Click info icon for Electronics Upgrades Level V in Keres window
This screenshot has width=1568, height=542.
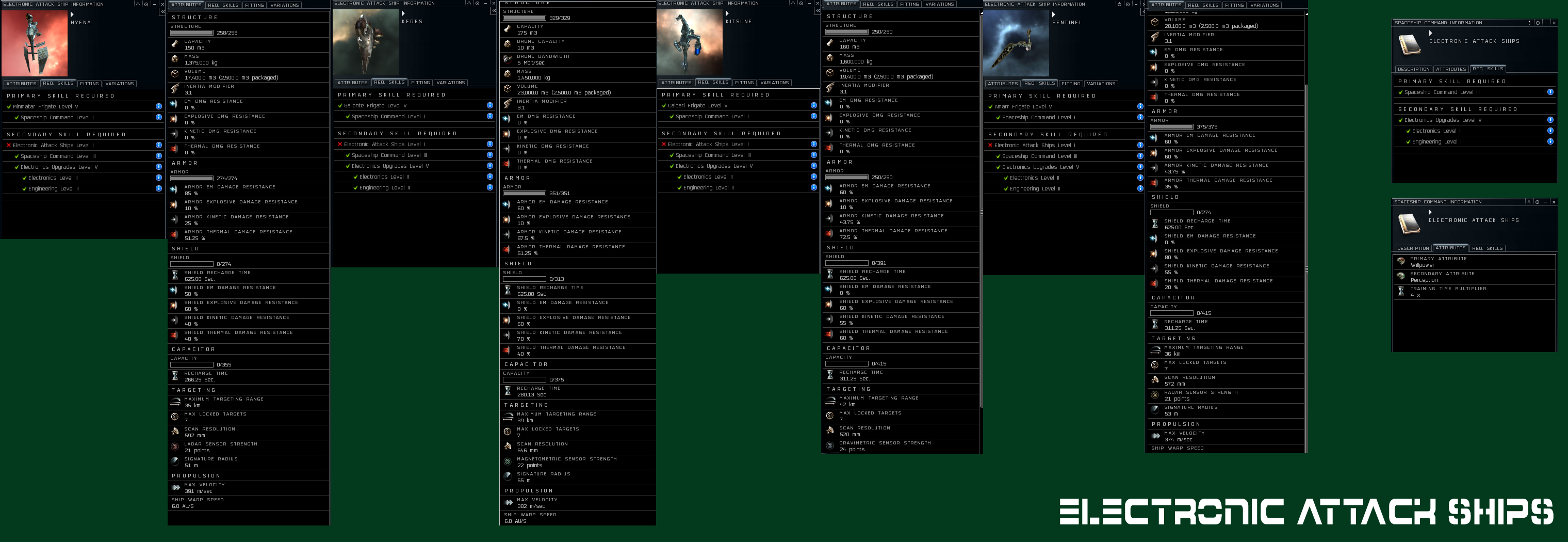[490, 166]
